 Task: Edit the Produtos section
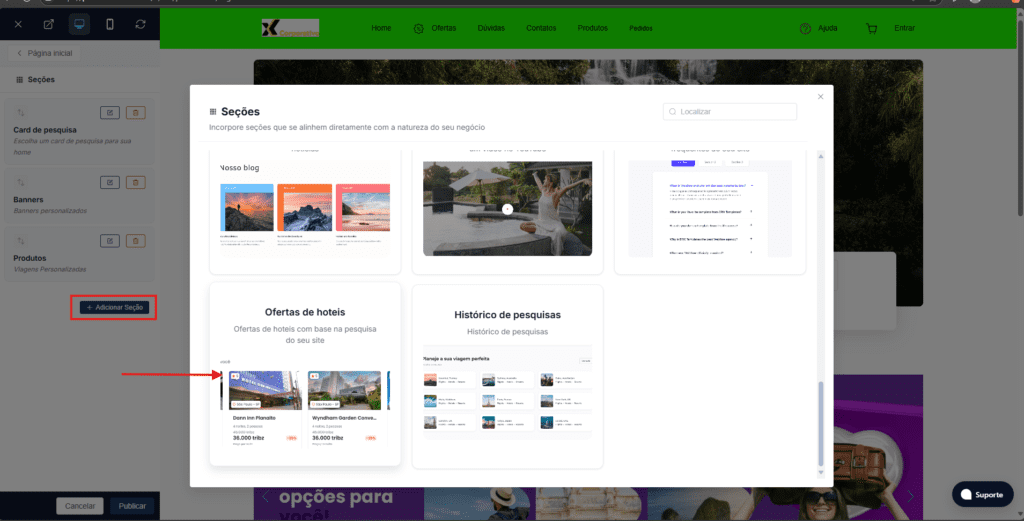pos(110,241)
